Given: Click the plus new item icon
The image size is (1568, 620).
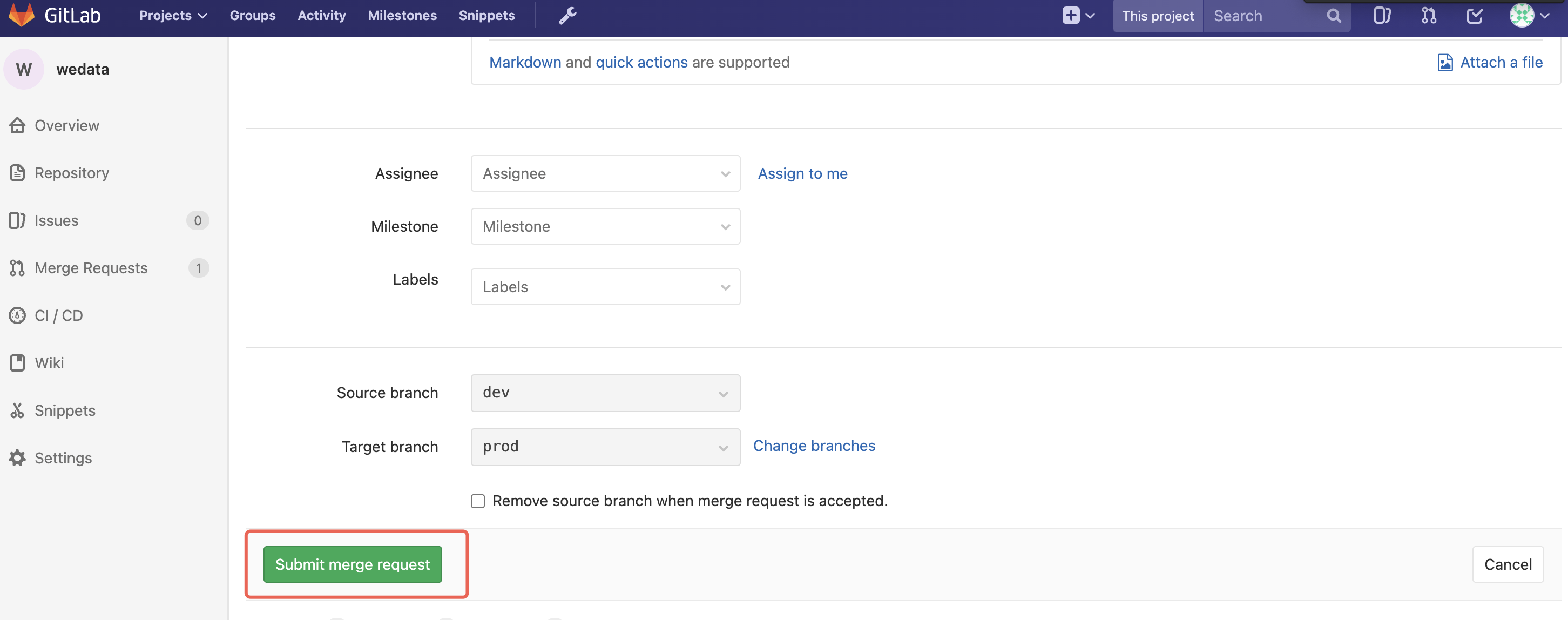Looking at the screenshot, I should click(x=1071, y=16).
